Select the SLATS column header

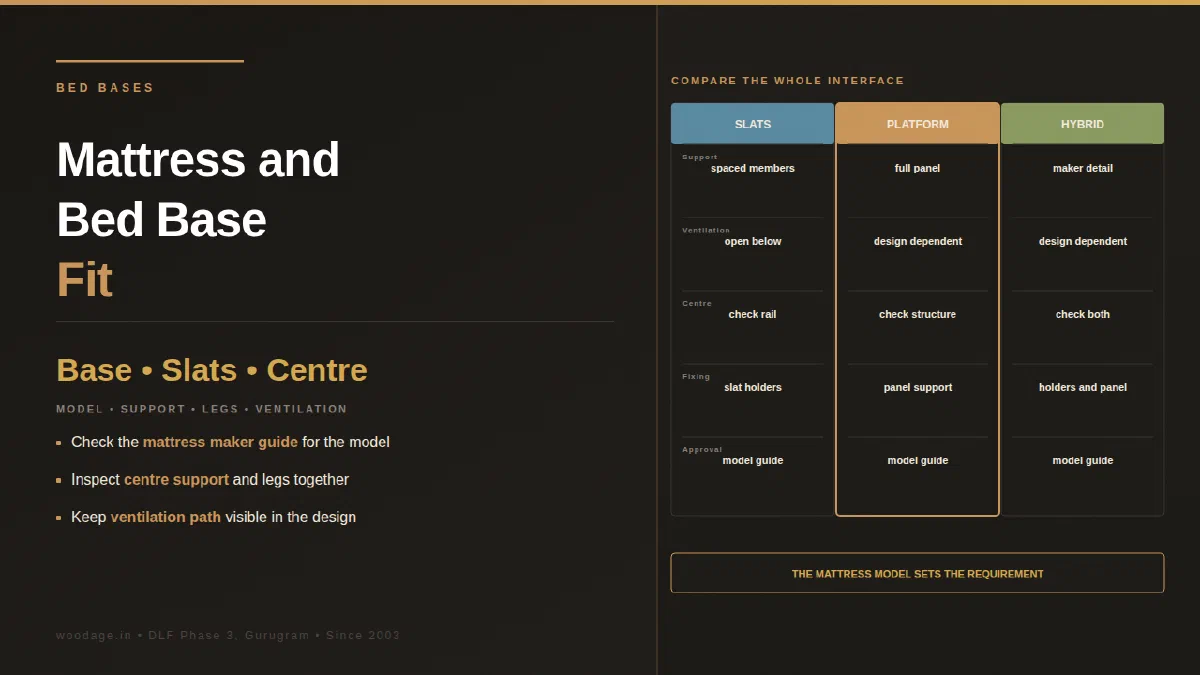pyautogui.click(x=752, y=124)
